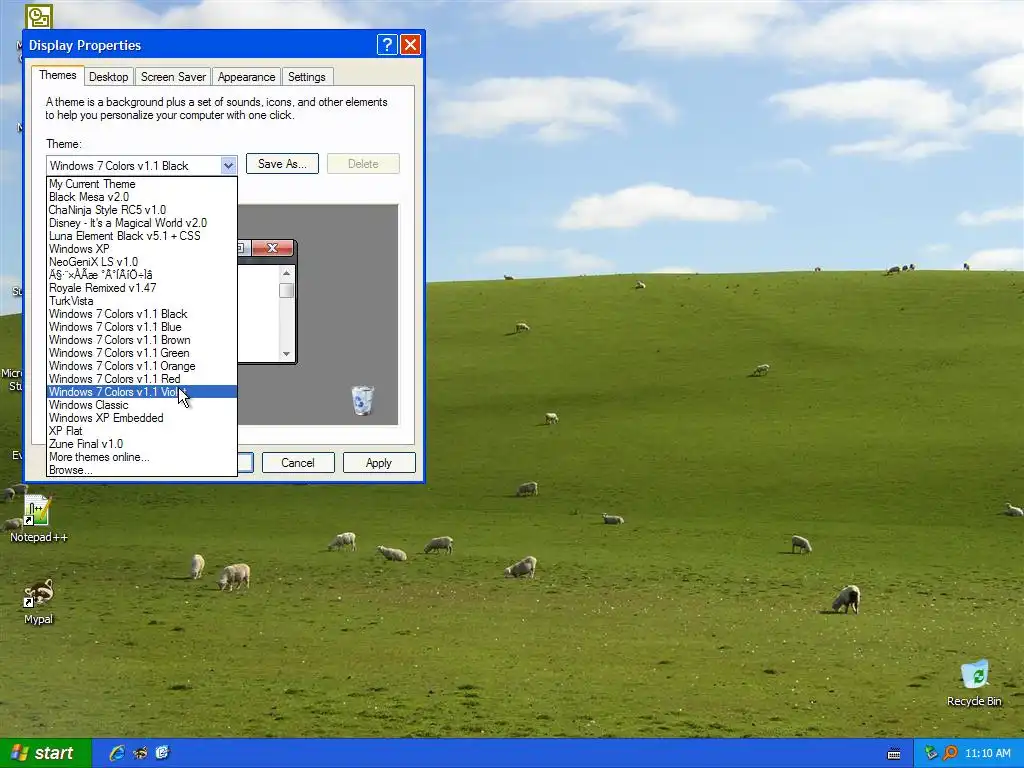Select Windows 7 Colors v1.1 Green

pyautogui.click(x=142, y=353)
